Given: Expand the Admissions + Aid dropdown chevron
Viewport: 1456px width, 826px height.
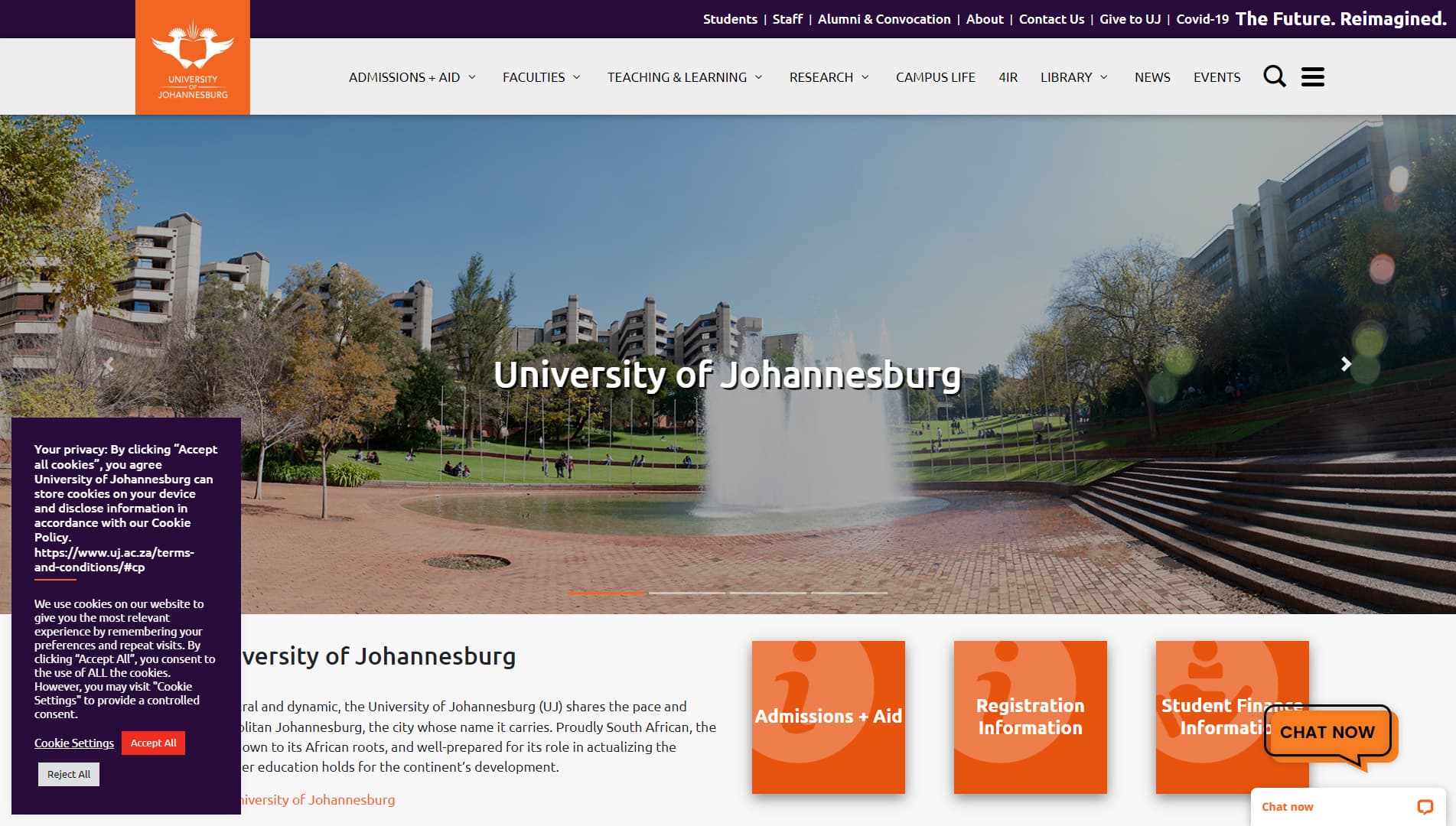Looking at the screenshot, I should click(x=472, y=77).
